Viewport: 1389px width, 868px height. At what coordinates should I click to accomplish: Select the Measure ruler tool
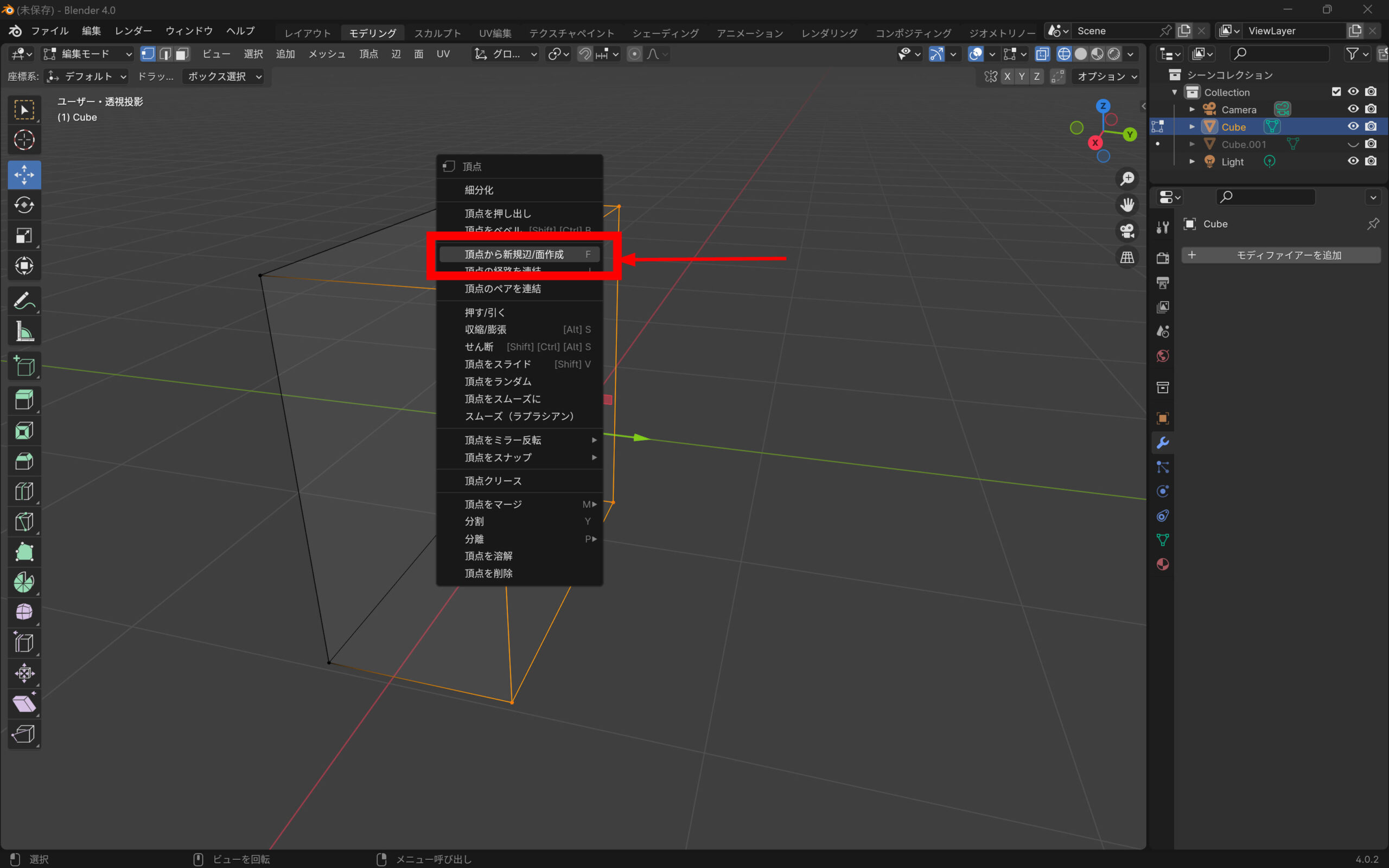click(24, 332)
